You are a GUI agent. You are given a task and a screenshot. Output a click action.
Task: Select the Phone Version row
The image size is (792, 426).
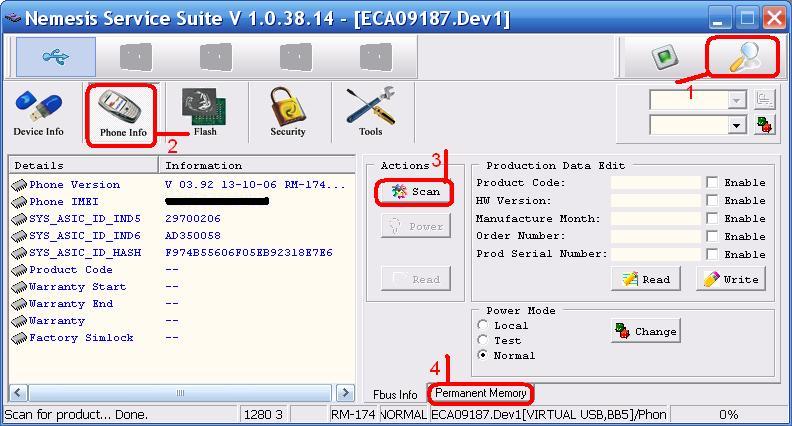click(182, 185)
